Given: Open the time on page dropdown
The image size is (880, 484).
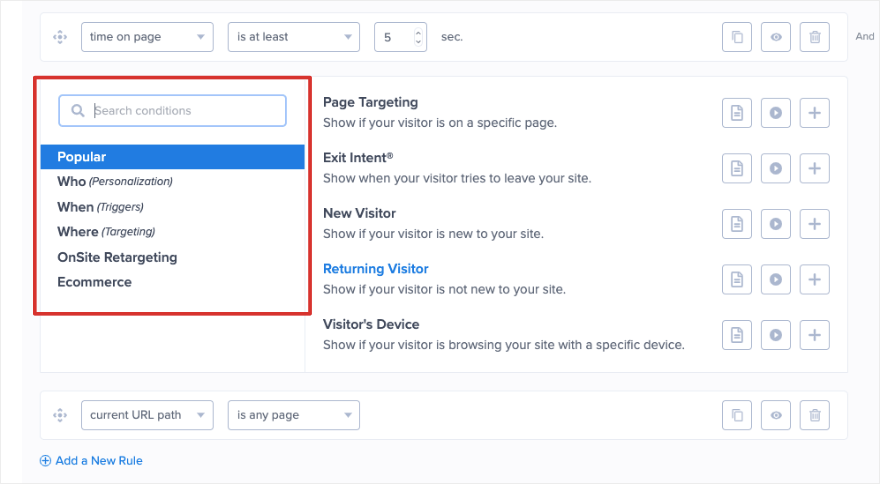Looking at the screenshot, I should (x=147, y=37).
